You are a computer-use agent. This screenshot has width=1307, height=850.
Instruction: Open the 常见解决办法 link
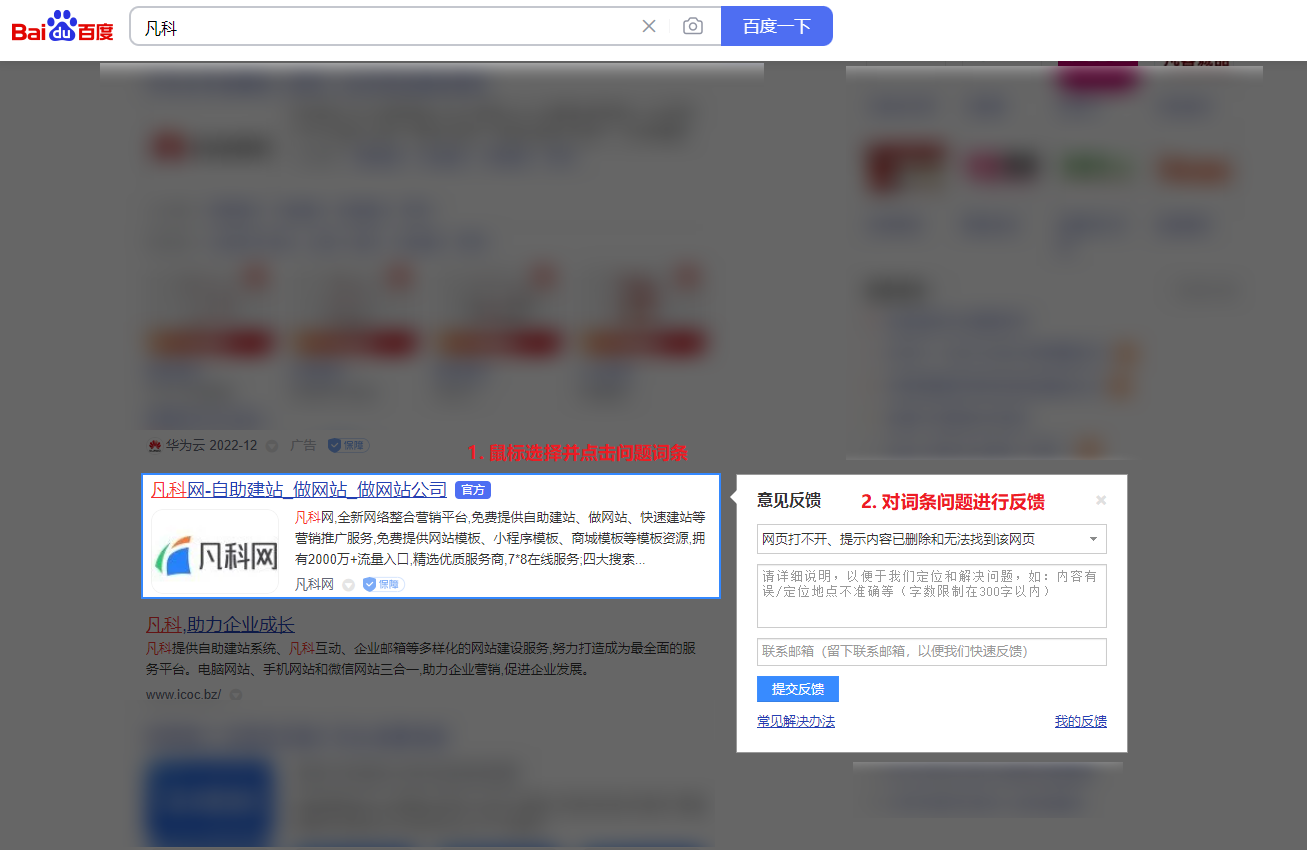[795, 720]
